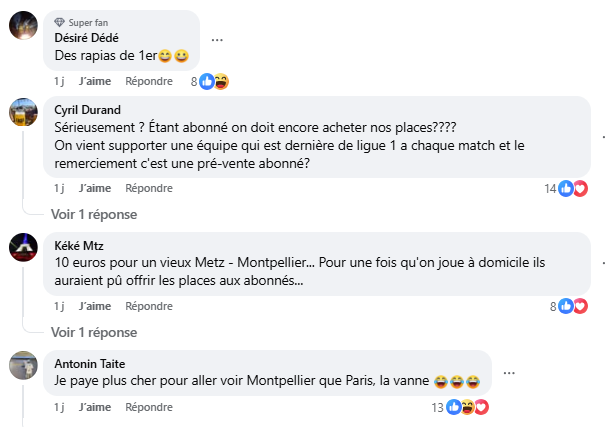Viewport: 605px width, 427px height.
Task: Click Cyril Durand's avatar image
Action: click(24, 111)
